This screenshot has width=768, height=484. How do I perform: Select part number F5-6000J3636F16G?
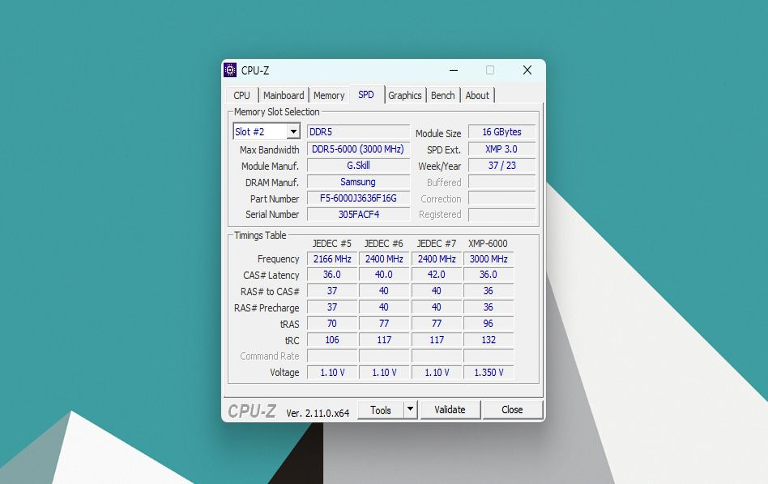coord(358,198)
